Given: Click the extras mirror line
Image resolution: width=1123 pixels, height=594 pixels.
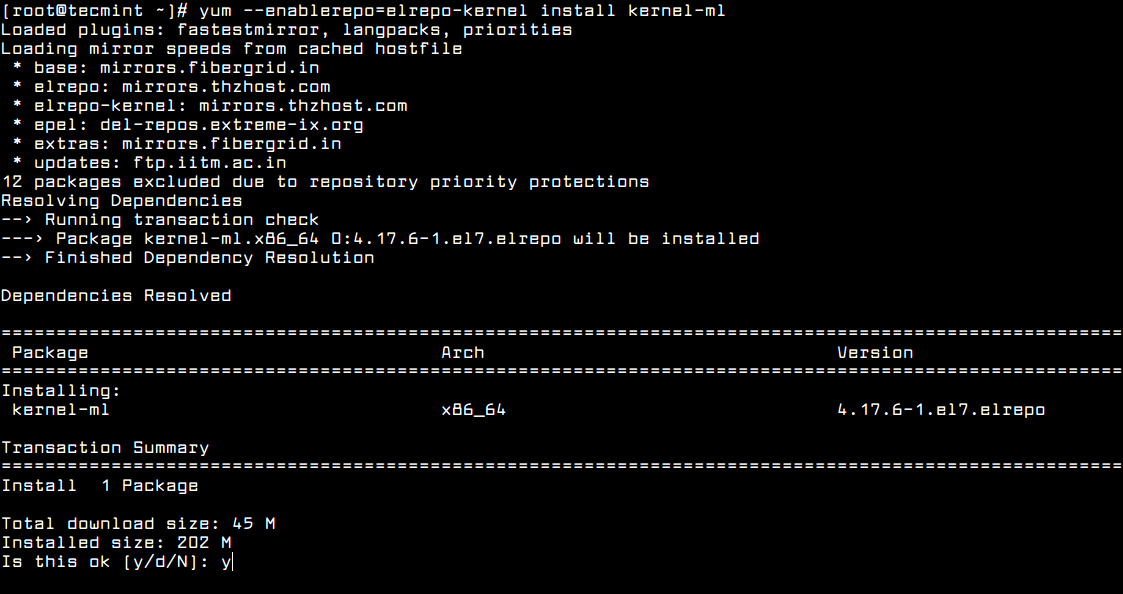Looking at the screenshot, I should click(x=187, y=144).
